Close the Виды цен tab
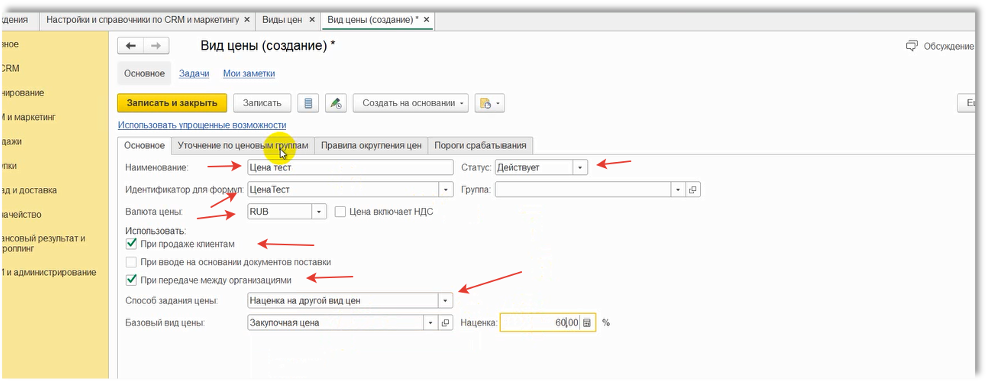 click(x=312, y=20)
